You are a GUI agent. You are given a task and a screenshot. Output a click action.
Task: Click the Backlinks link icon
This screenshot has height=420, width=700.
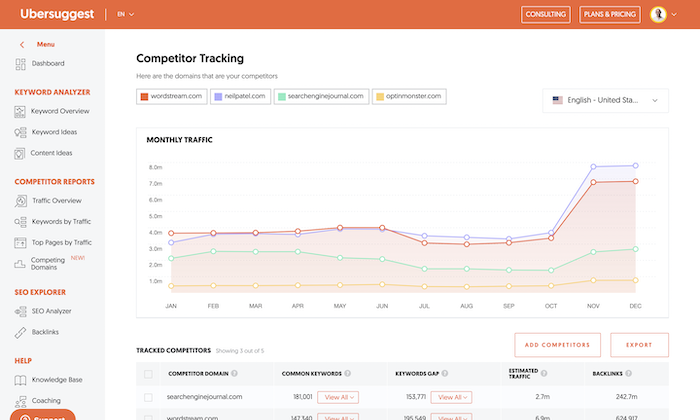20,333
